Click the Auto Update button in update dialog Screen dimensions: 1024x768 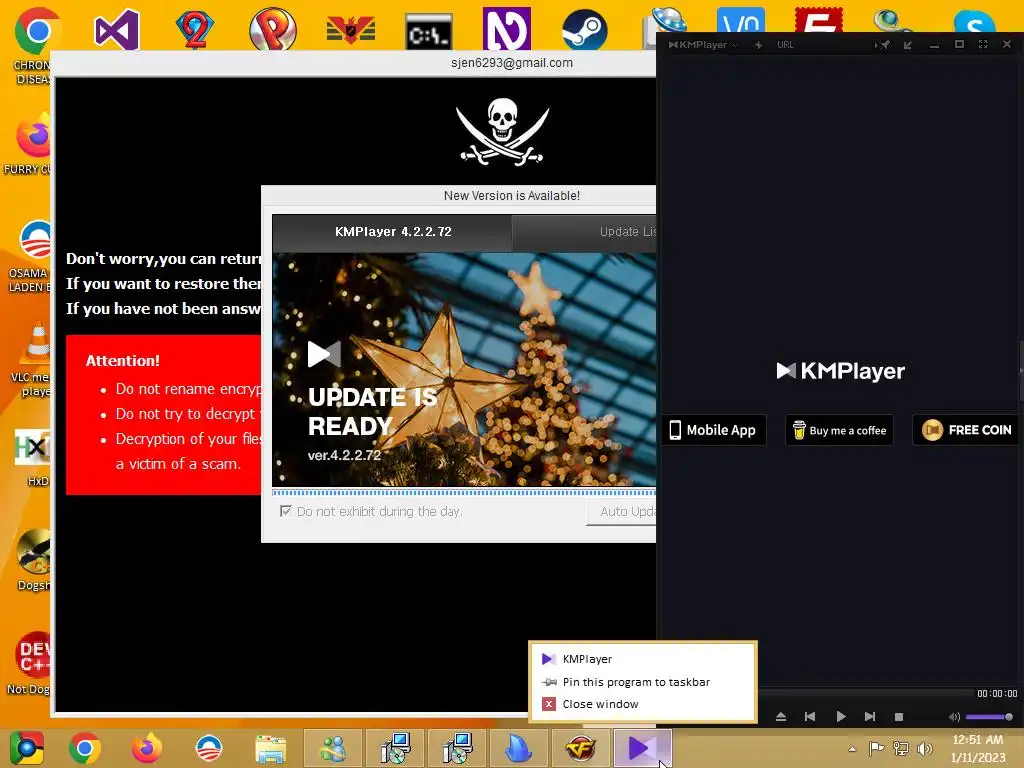(621, 512)
